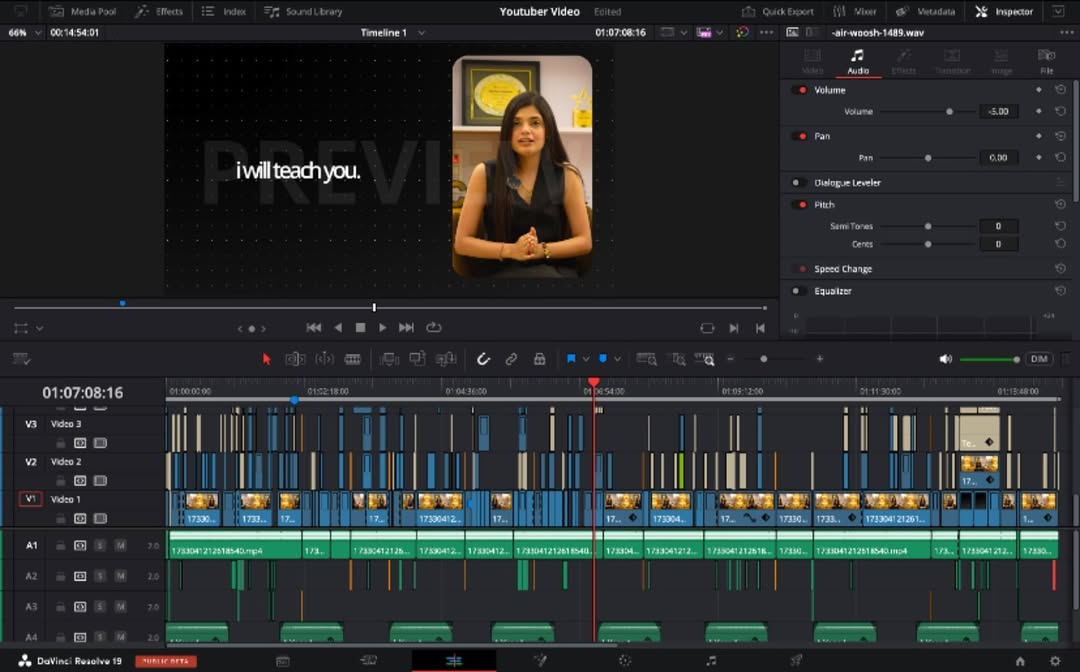This screenshot has height=672, width=1080.
Task: Click the Volume slider handle in Inspector
Action: (x=949, y=112)
